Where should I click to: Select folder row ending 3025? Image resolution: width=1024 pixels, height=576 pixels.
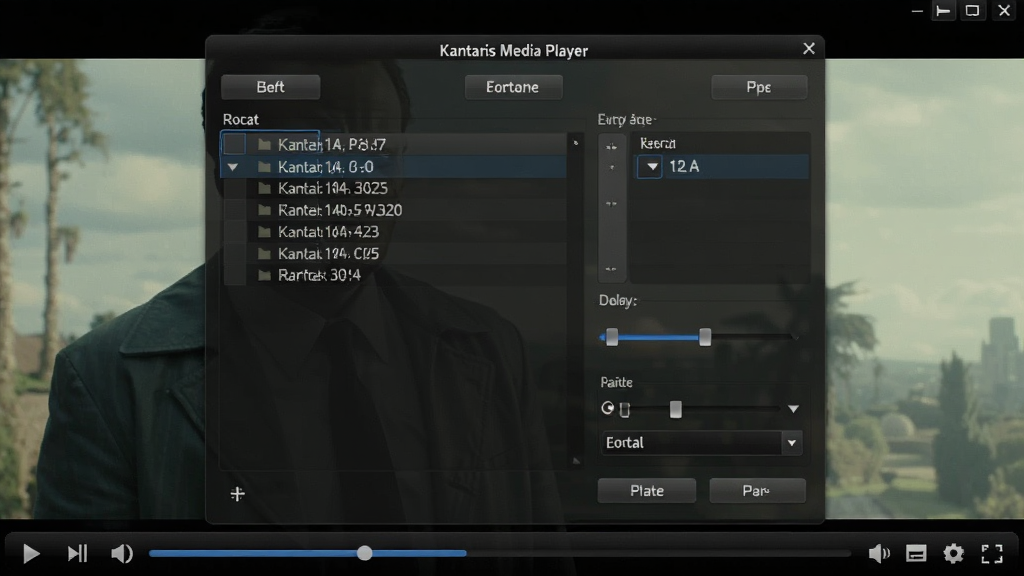point(394,189)
